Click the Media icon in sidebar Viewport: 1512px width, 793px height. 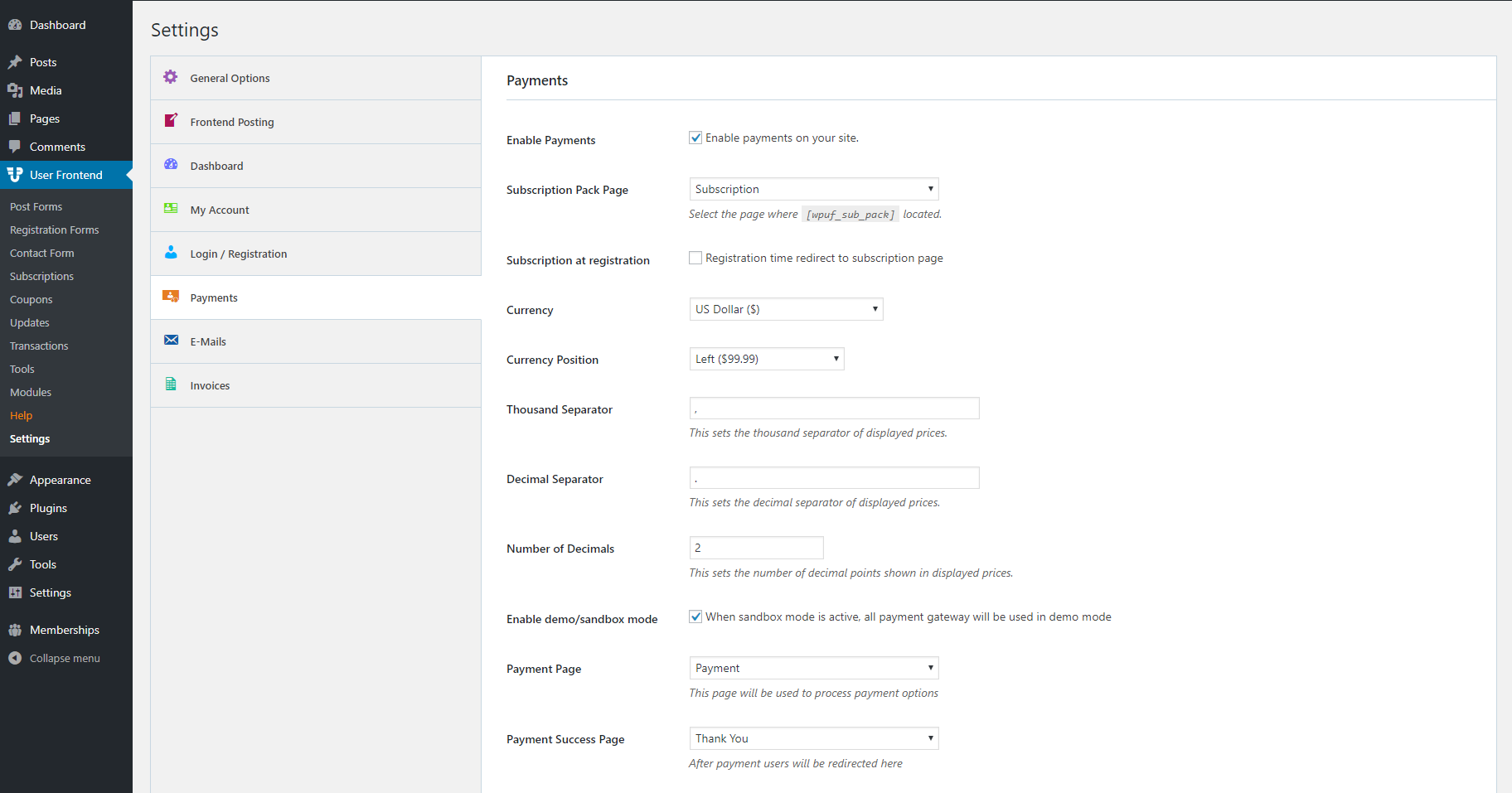(15, 90)
